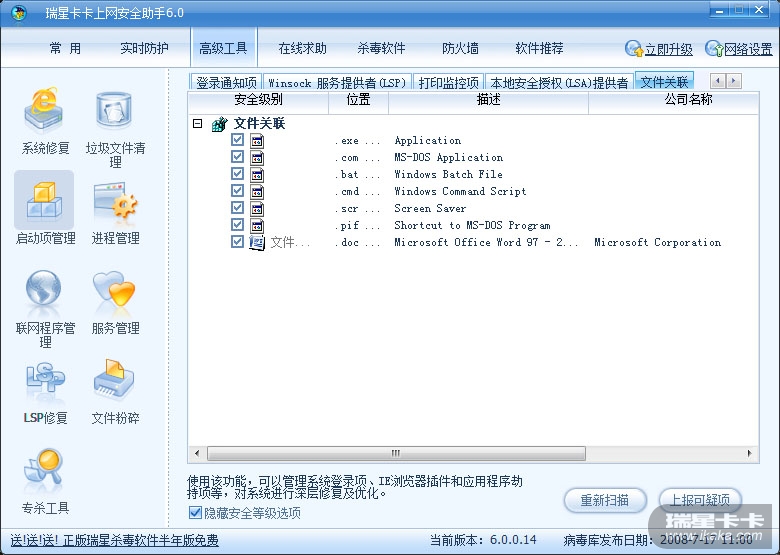Click the .bat Windows Batch File icon
The image size is (780, 555).
[257, 175]
